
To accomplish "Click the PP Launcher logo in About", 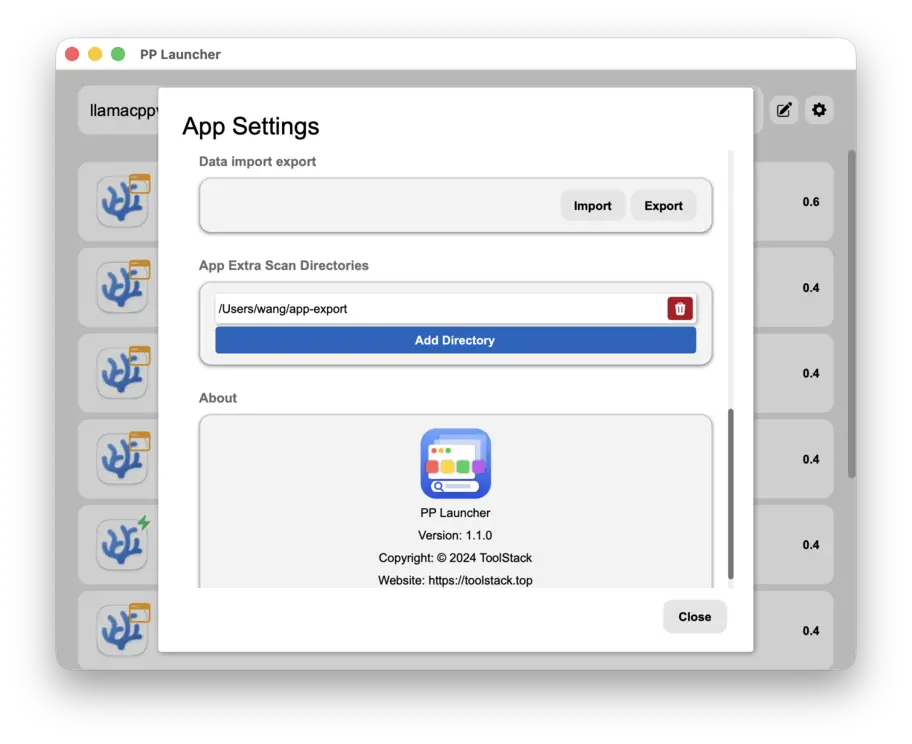I will click(x=455, y=464).
